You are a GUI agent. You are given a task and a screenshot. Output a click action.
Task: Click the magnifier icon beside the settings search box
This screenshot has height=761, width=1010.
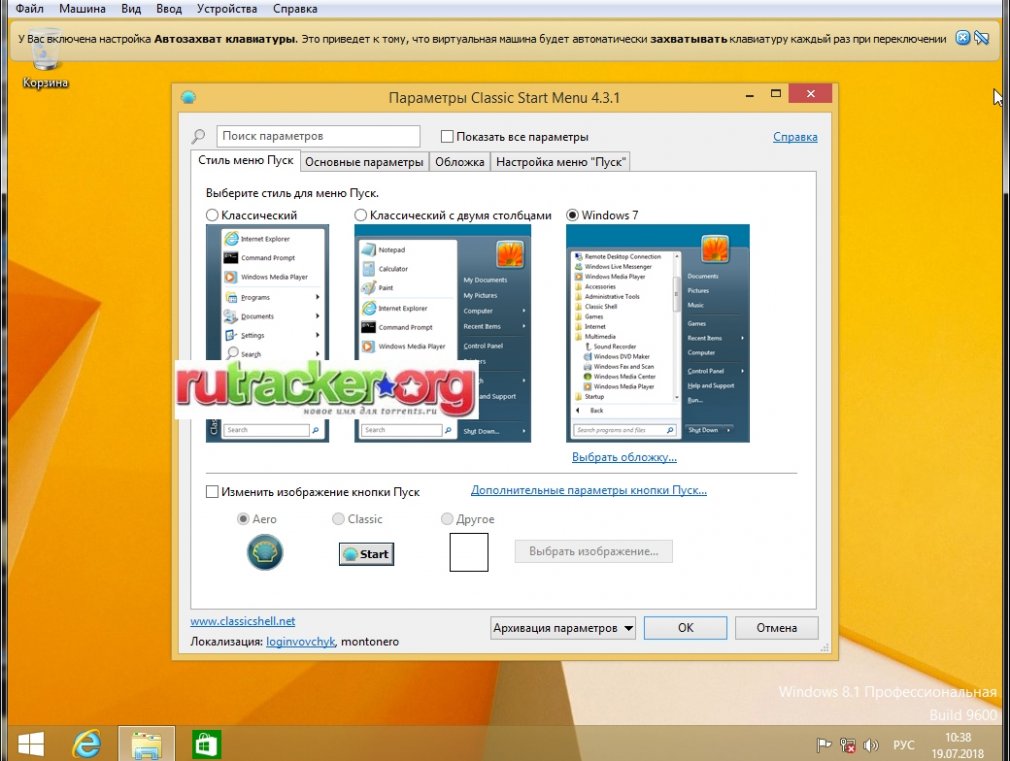click(198, 136)
